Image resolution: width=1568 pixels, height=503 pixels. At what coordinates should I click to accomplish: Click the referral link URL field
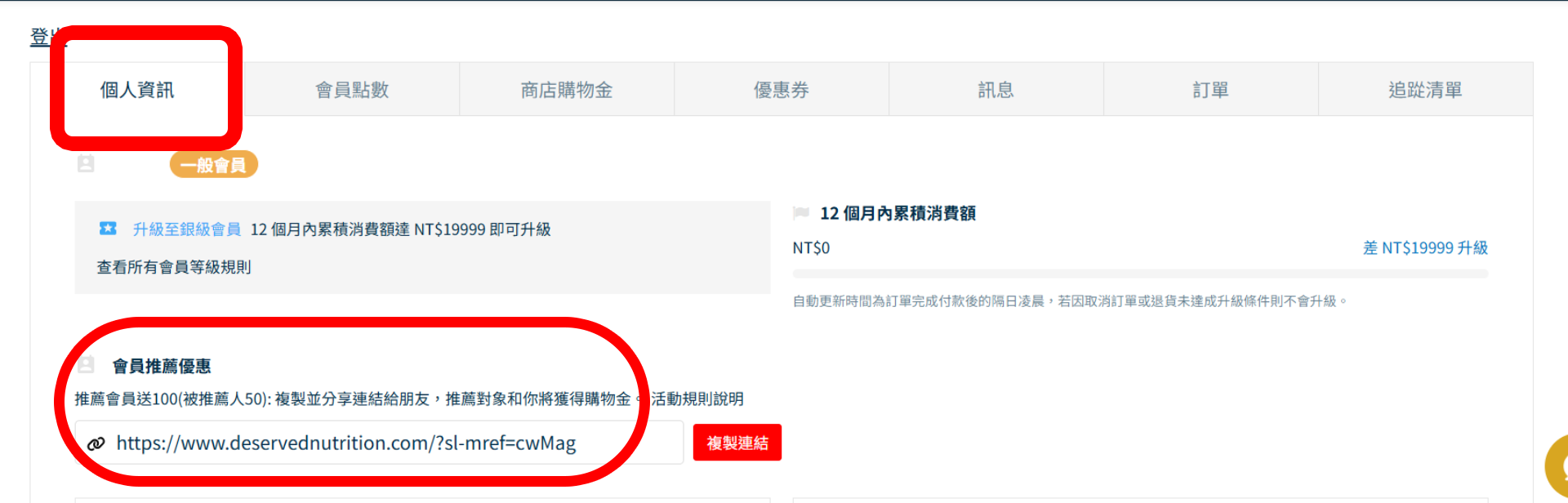click(379, 443)
